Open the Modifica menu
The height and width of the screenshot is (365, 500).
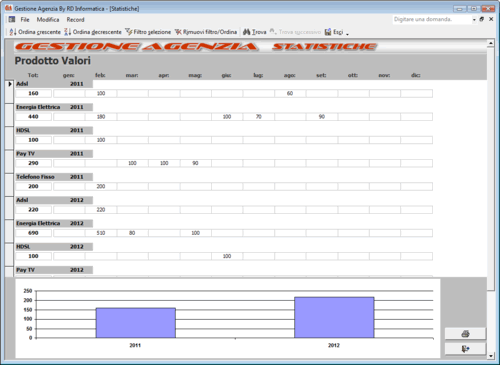(48, 20)
